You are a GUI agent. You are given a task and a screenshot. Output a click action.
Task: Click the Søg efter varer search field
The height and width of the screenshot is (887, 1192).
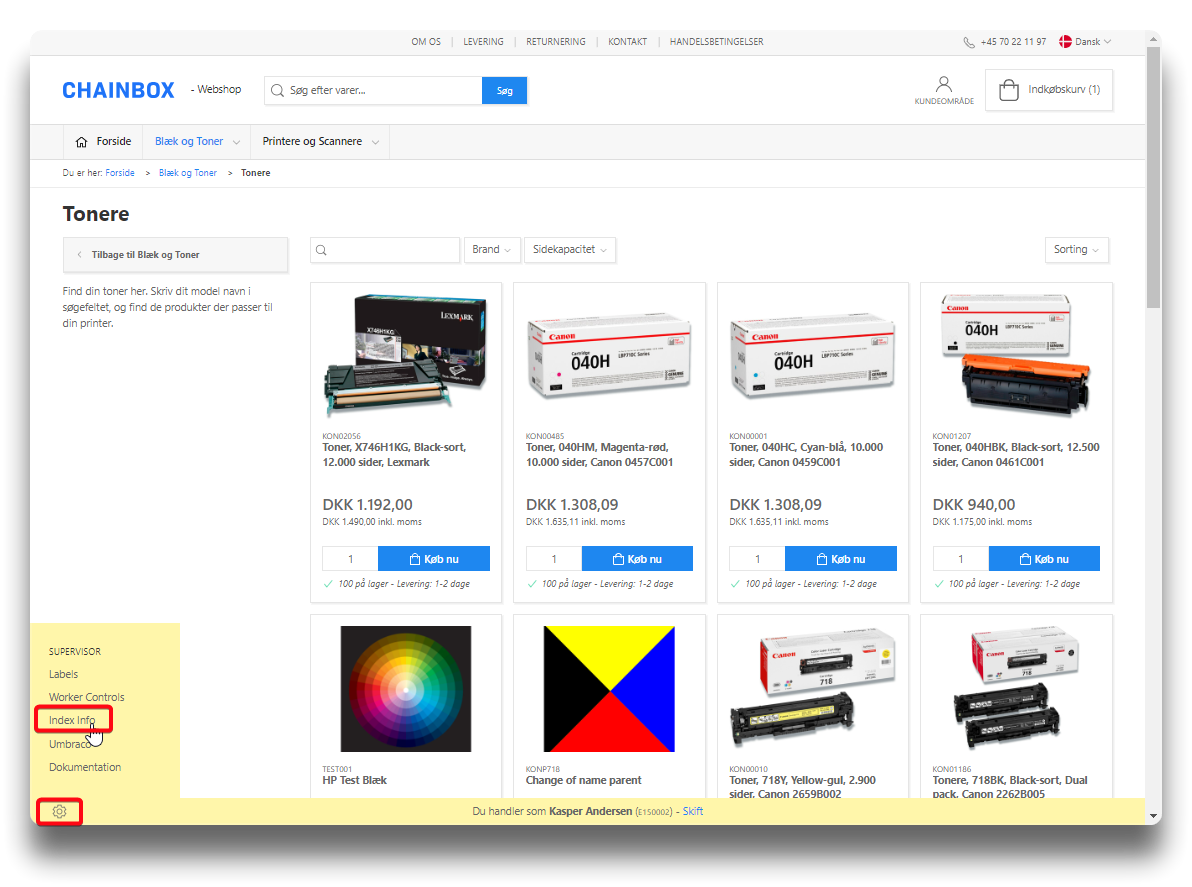[x=373, y=90]
